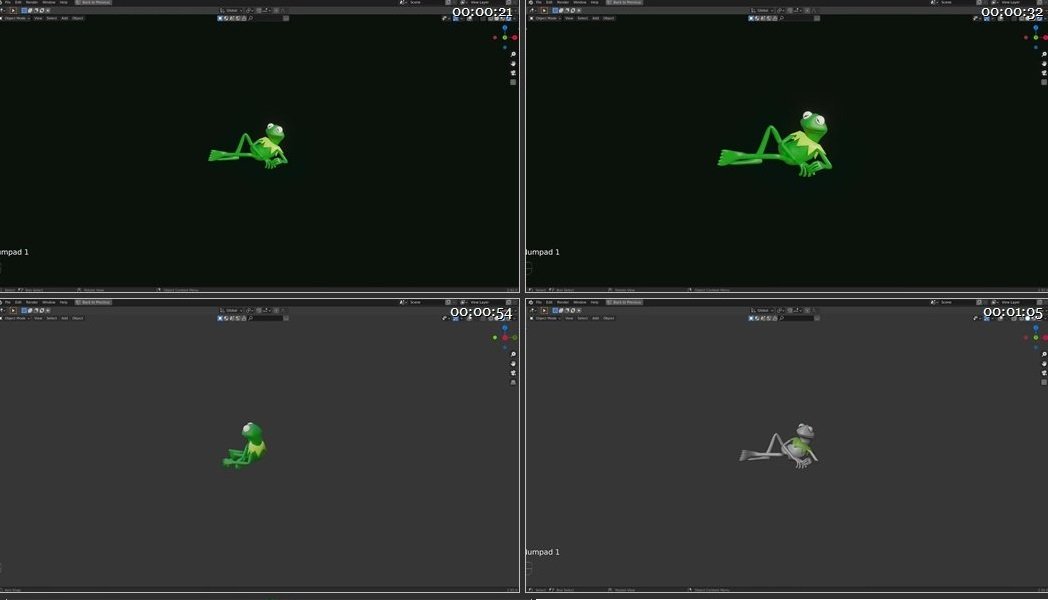Click the zoom magnifier icon in the 00:00:54 viewport
The image size is (1048, 600).
pyautogui.click(x=513, y=354)
